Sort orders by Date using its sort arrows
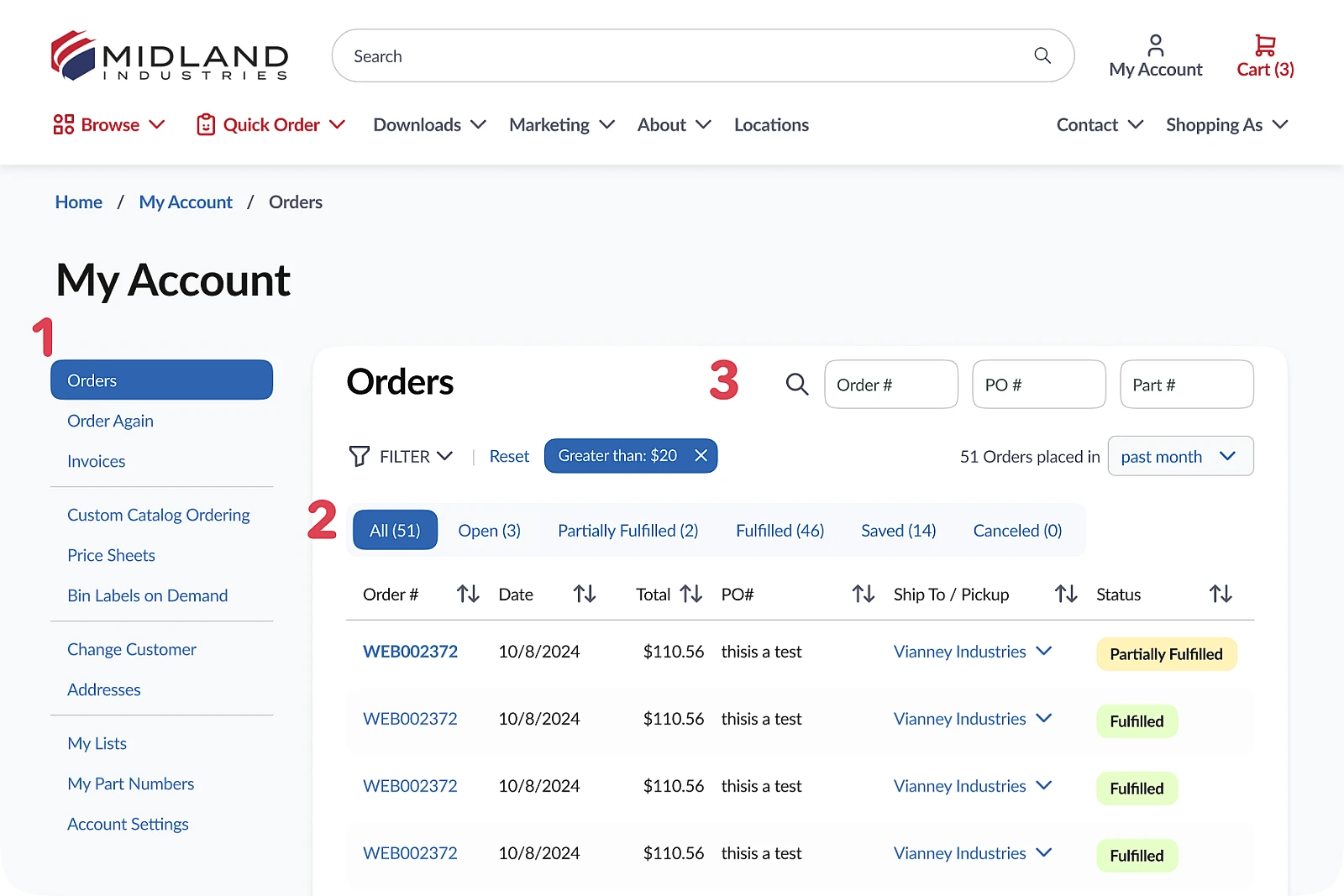 pos(585,594)
